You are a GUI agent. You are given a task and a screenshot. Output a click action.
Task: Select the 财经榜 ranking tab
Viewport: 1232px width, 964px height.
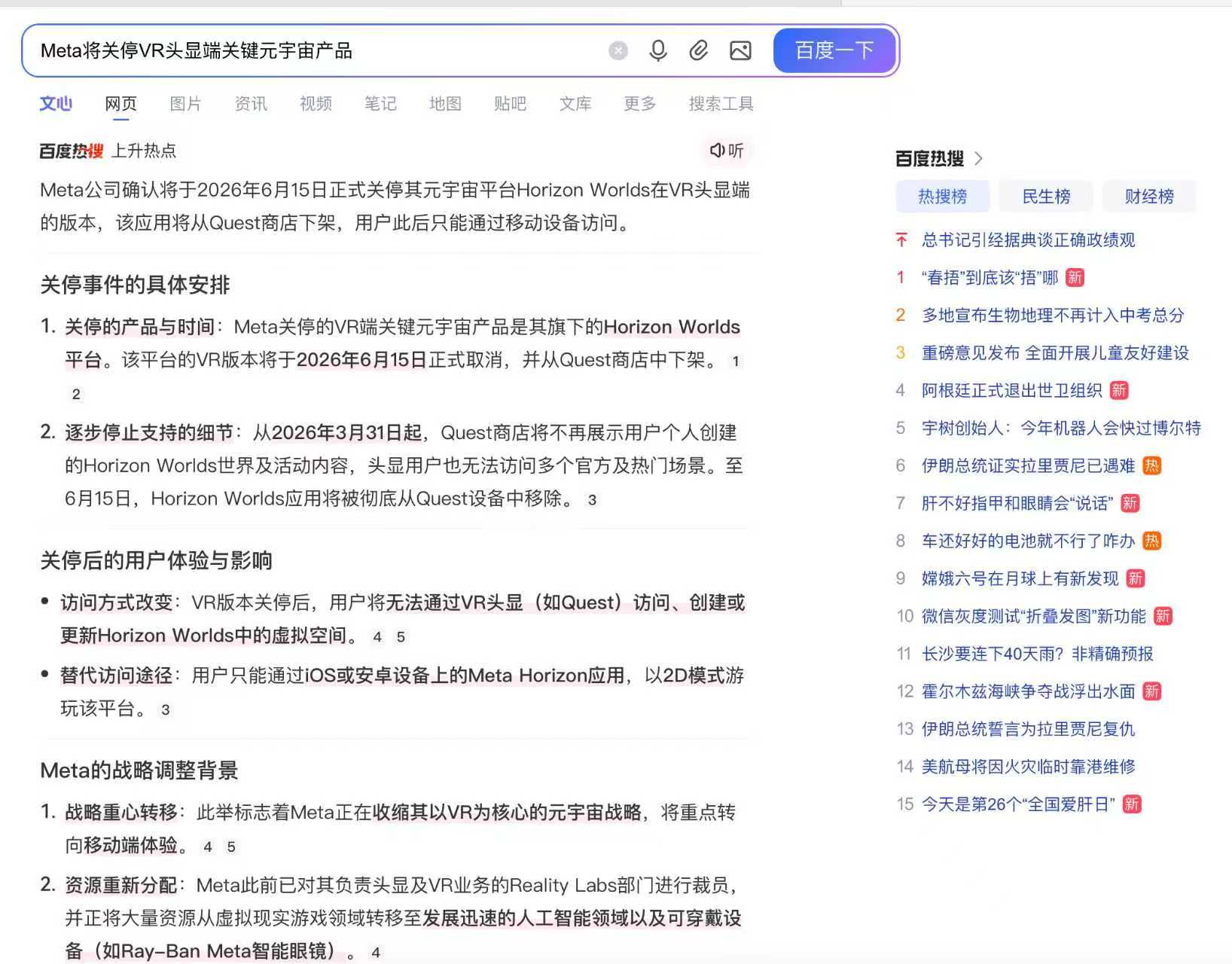click(1148, 197)
